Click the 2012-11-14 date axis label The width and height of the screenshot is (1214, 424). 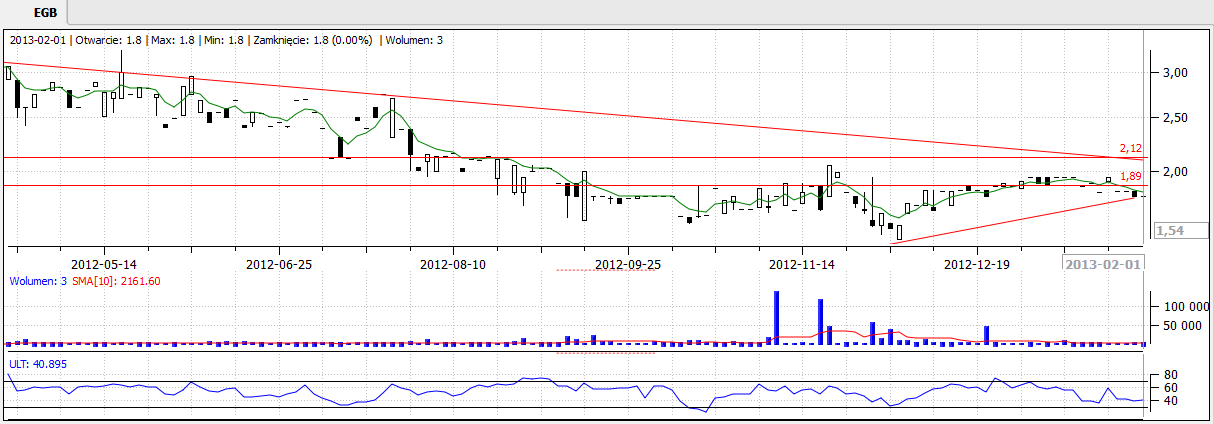coord(802,265)
